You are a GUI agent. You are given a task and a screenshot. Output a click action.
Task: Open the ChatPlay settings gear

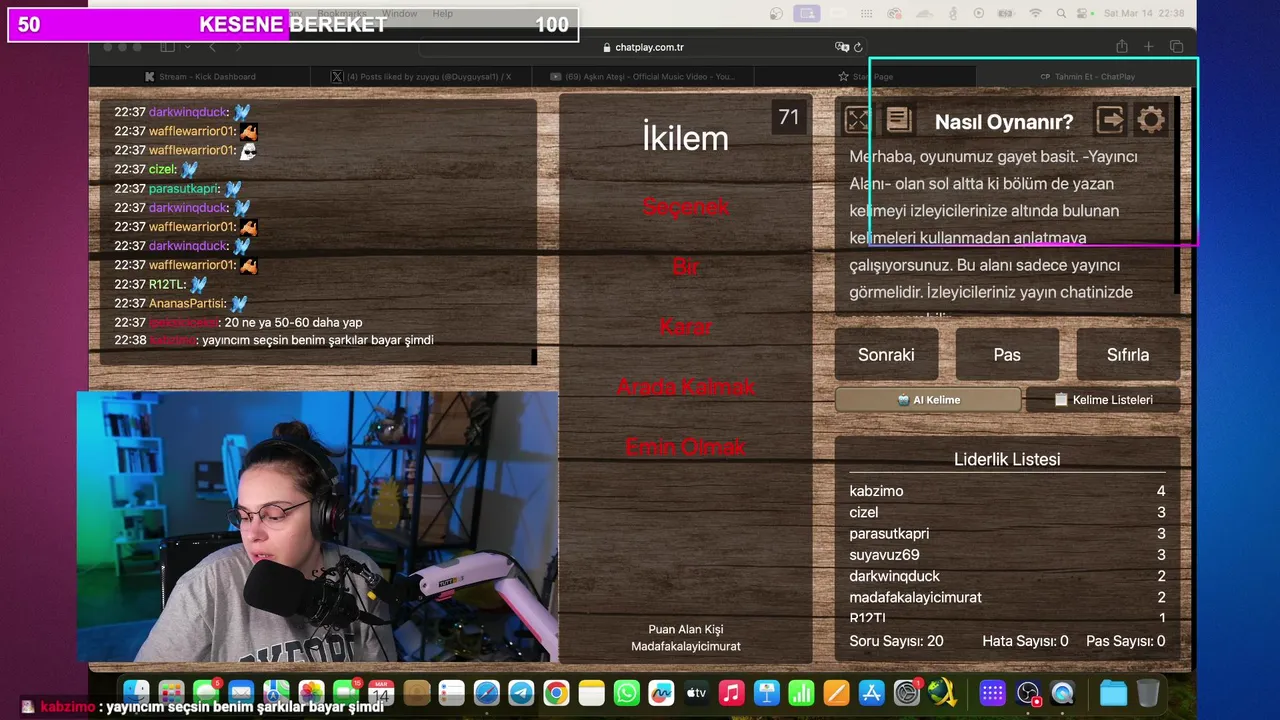point(1151,120)
